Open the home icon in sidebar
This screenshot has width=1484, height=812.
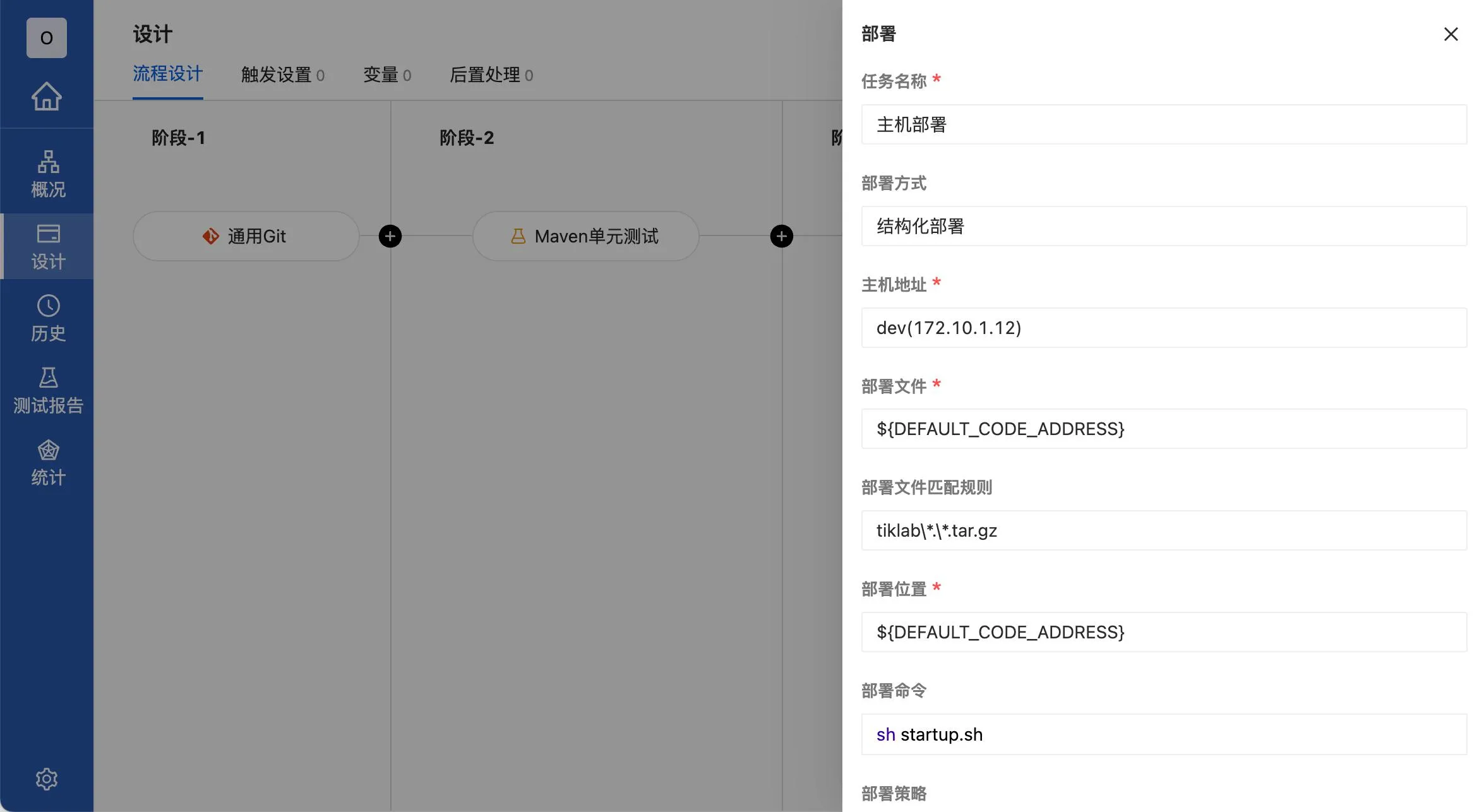(47, 97)
